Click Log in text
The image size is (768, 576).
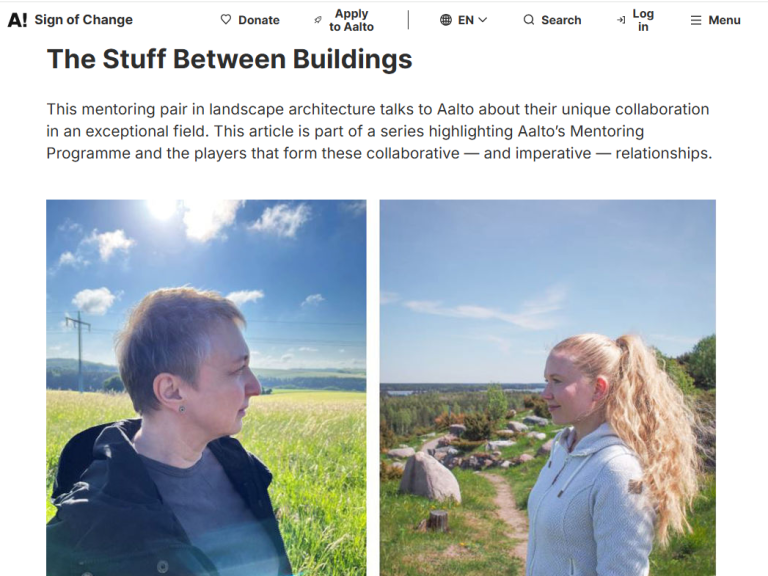[x=643, y=20]
